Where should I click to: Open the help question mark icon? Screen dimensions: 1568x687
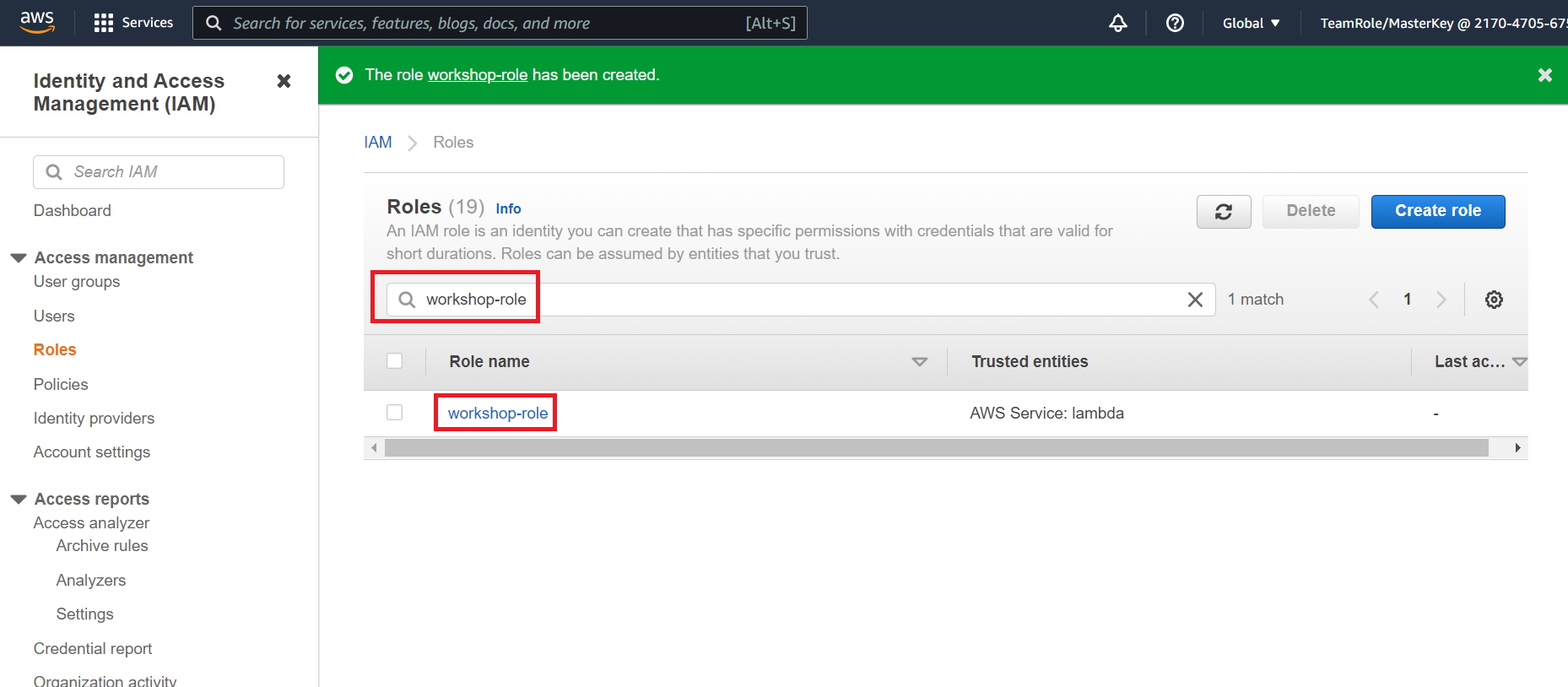[1175, 23]
